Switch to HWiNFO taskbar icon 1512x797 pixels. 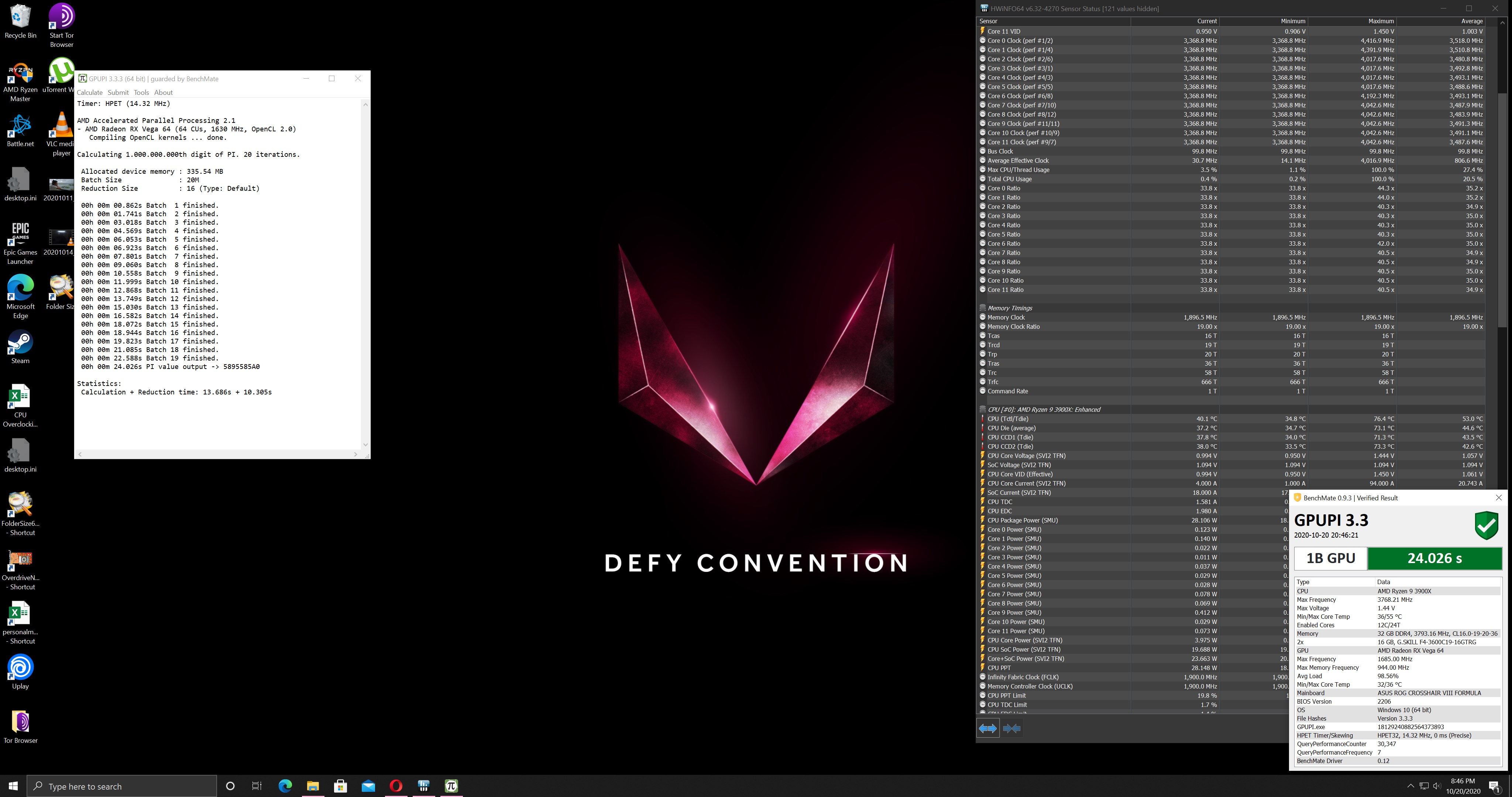click(424, 786)
